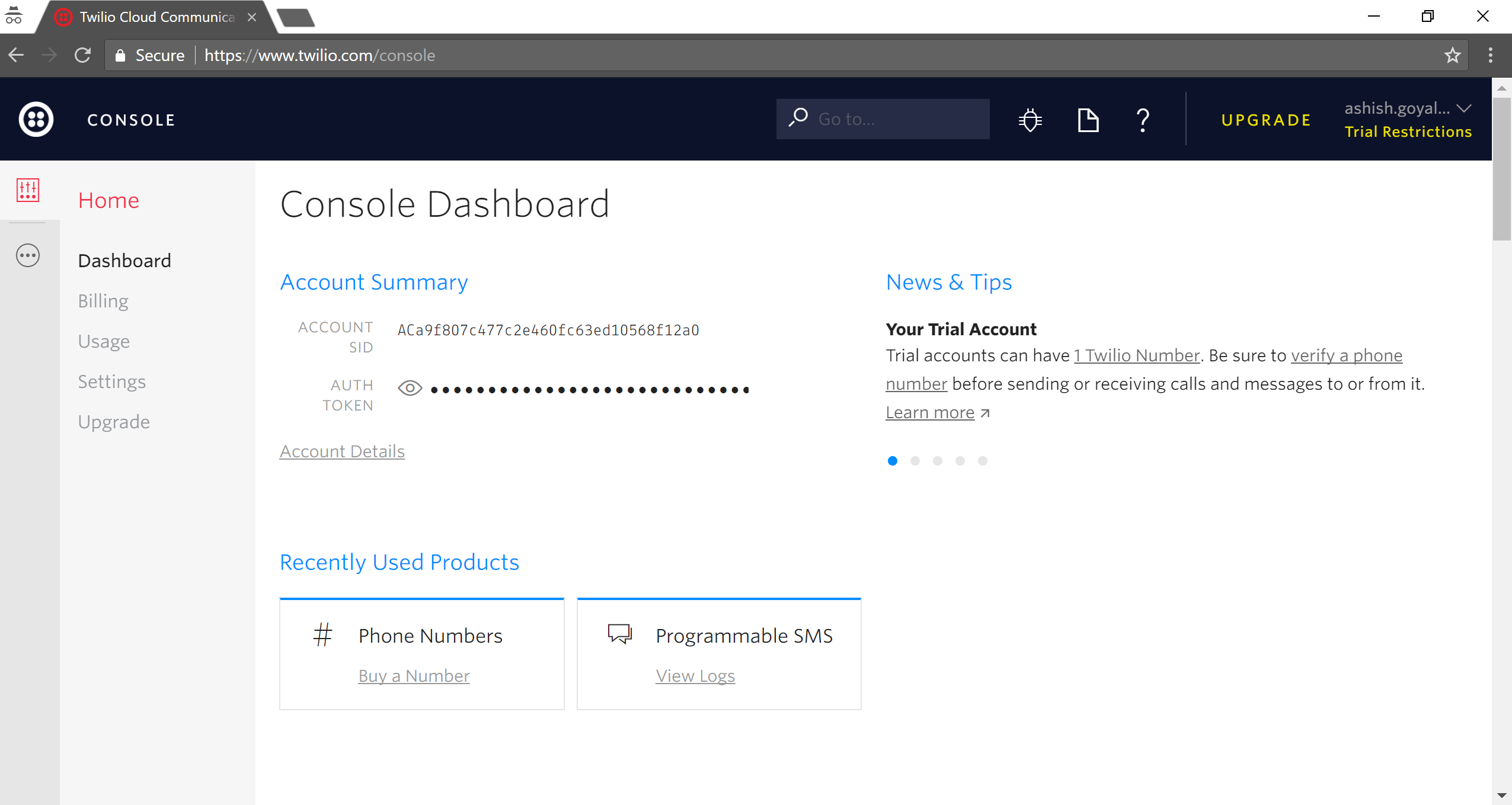The image size is (1512, 805).
Task: Click the Twilio logo icon
Action: click(x=36, y=120)
